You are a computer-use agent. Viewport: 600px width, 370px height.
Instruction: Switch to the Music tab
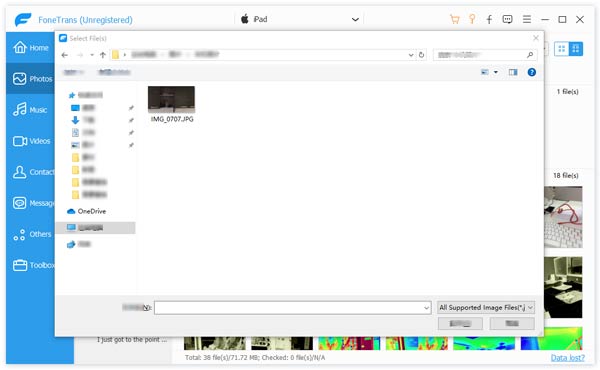click(x=31, y=110)
